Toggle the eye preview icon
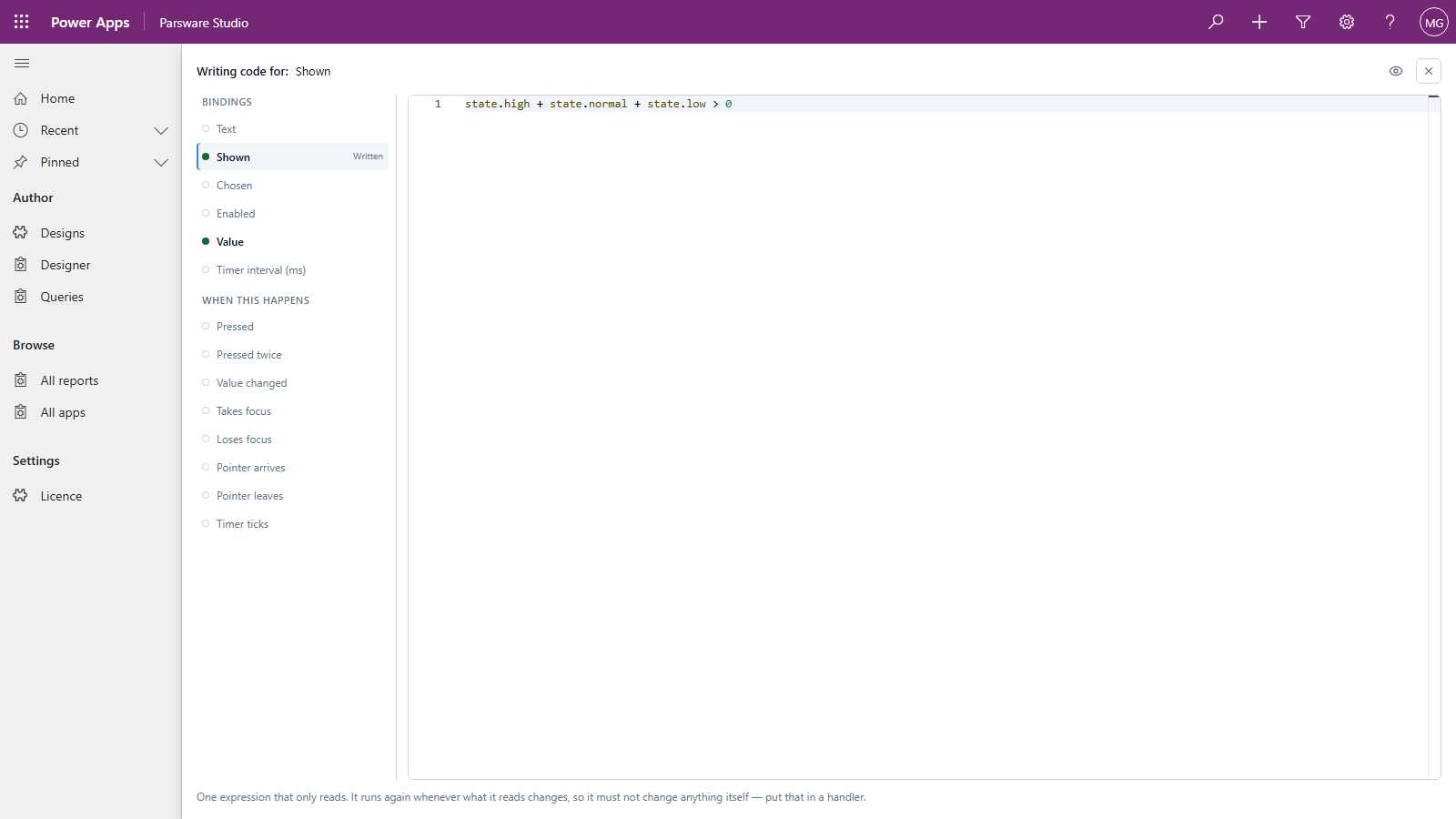Screen dimensions: 1456x819 tap(1396, 71)
